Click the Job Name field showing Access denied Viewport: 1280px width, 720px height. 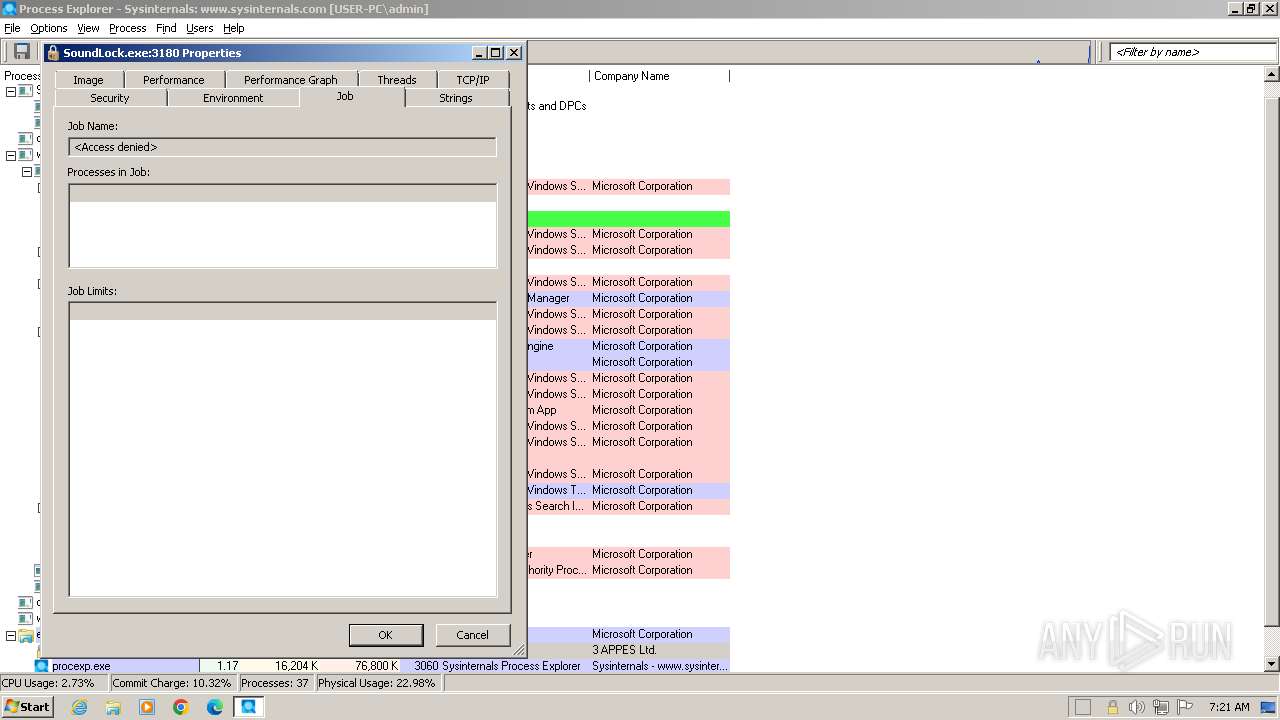(x=282, y=147)
